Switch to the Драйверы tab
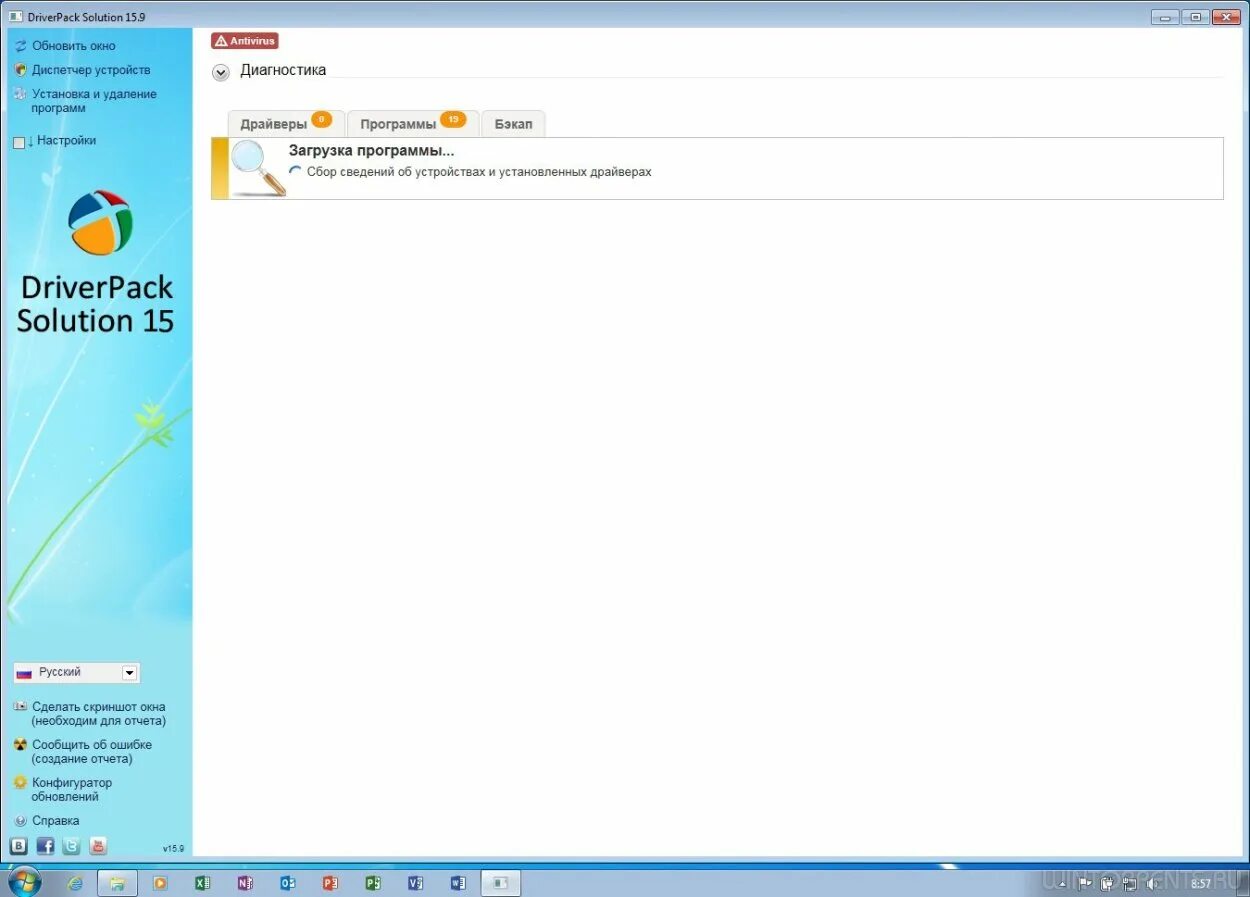The height and width of the screenshot is (897, 1250). point(286,124)
